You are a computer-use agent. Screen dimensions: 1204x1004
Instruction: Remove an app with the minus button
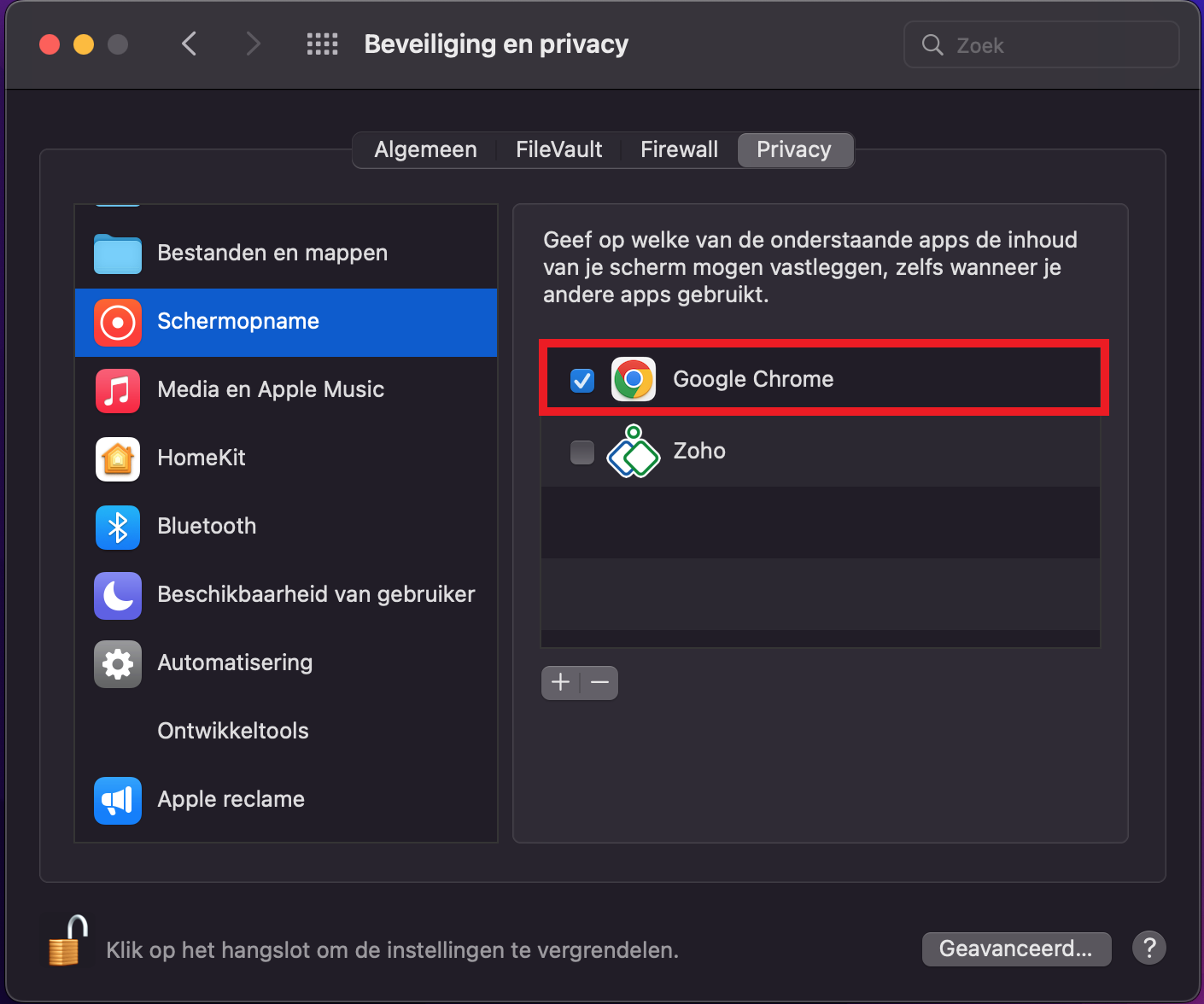(x=599, y=682)
